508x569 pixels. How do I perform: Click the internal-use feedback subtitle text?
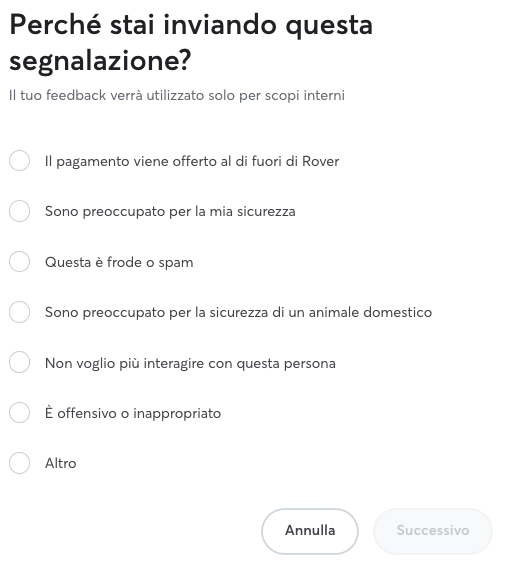point(177,95)
